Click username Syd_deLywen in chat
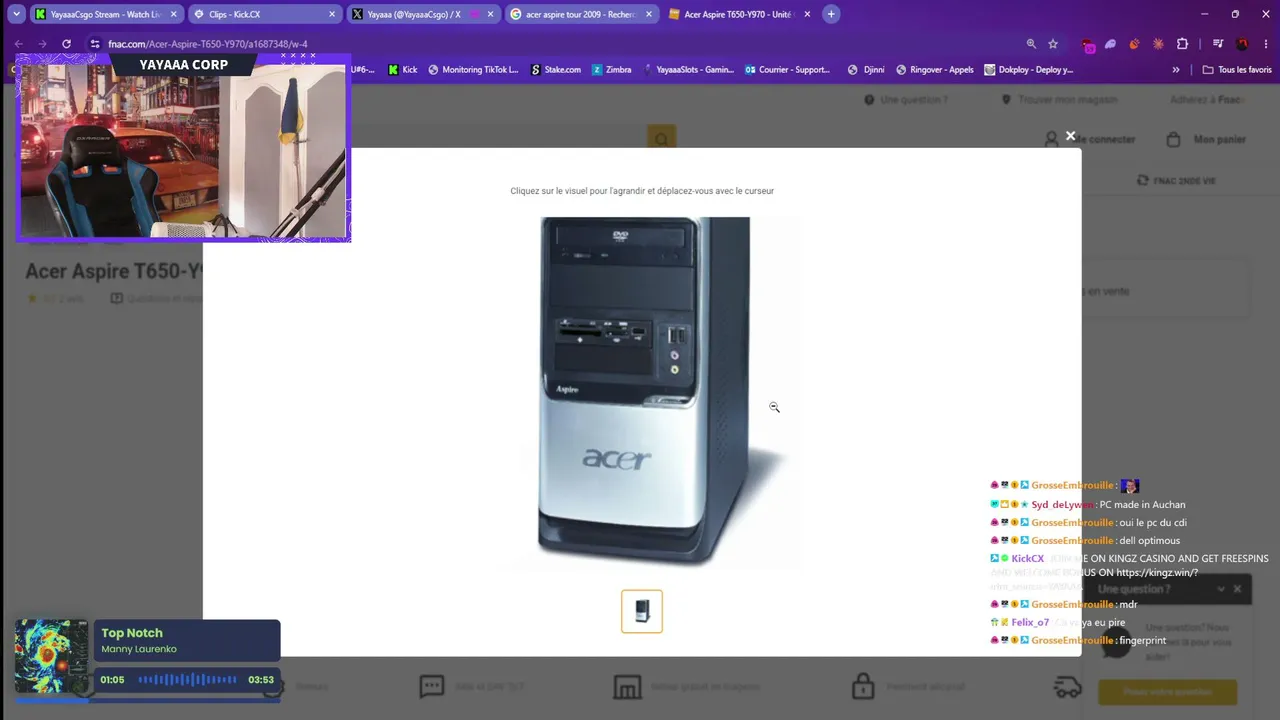 tap(1062, 505)
